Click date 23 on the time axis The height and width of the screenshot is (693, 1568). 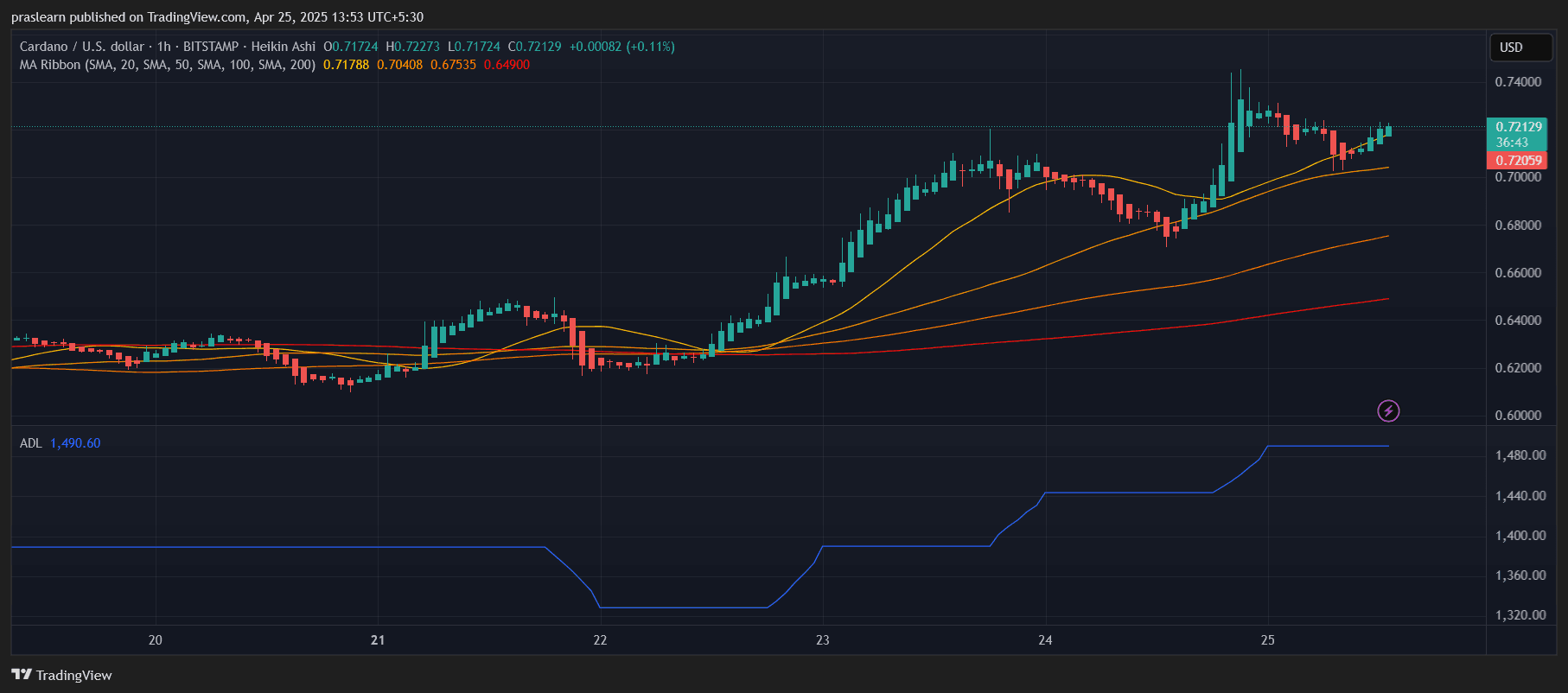[x=823, y=640]
